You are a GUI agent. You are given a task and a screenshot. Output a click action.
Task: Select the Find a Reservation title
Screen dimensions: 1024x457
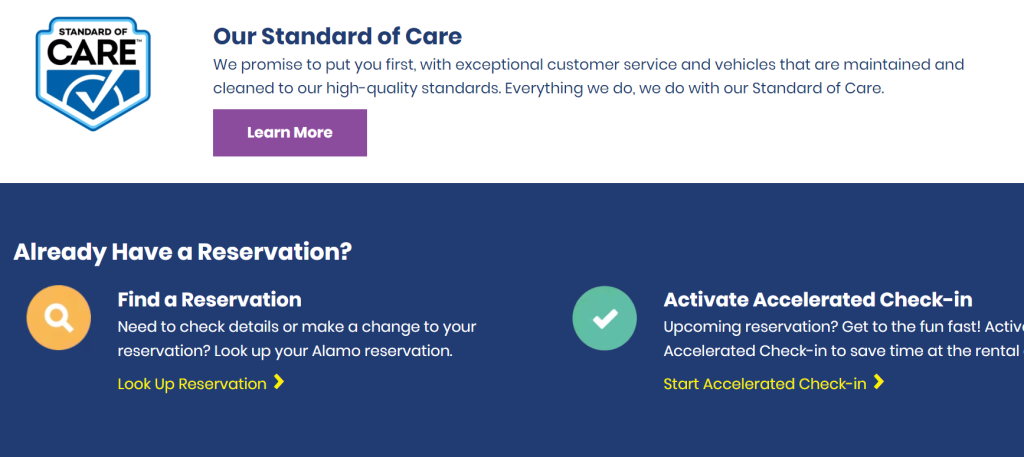[x=209, y=299]
